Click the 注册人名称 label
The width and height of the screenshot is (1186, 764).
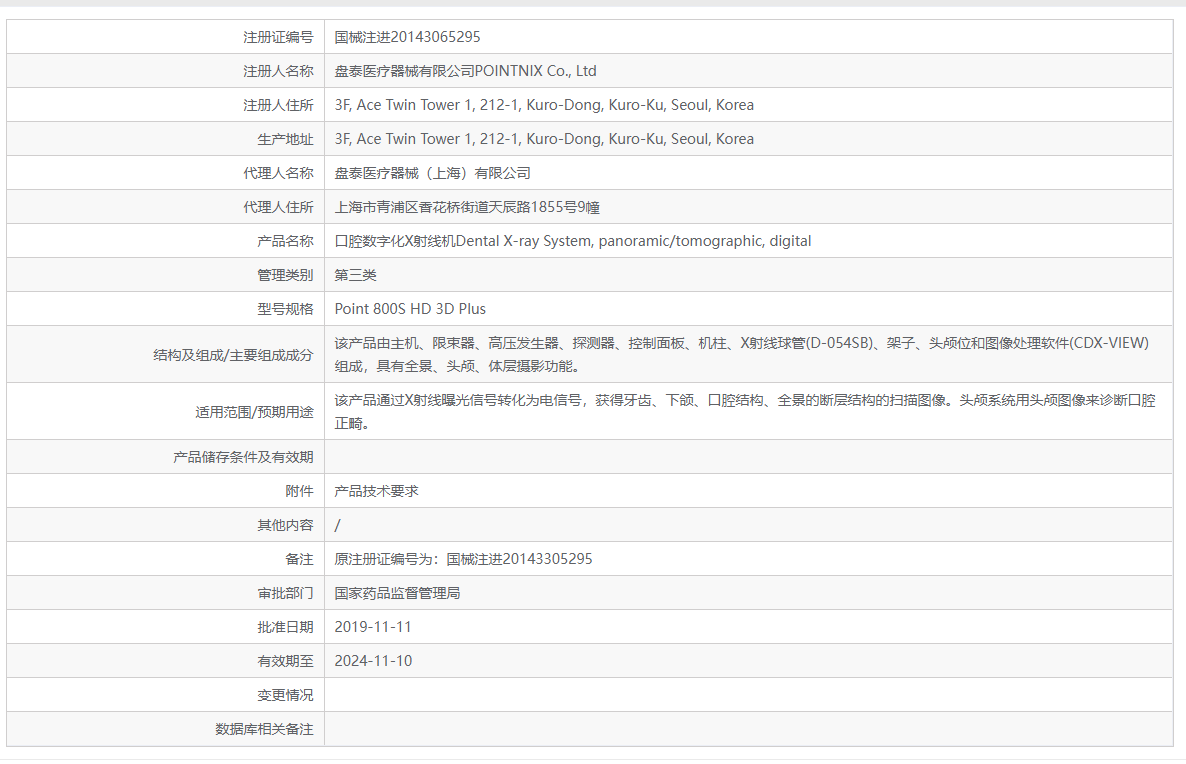coord(278,71)
